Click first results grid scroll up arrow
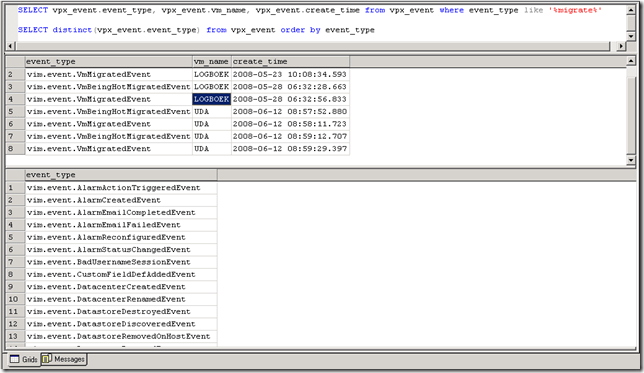Image resolution: width=644 pixels, height=373 pixels. coord(631,61)
